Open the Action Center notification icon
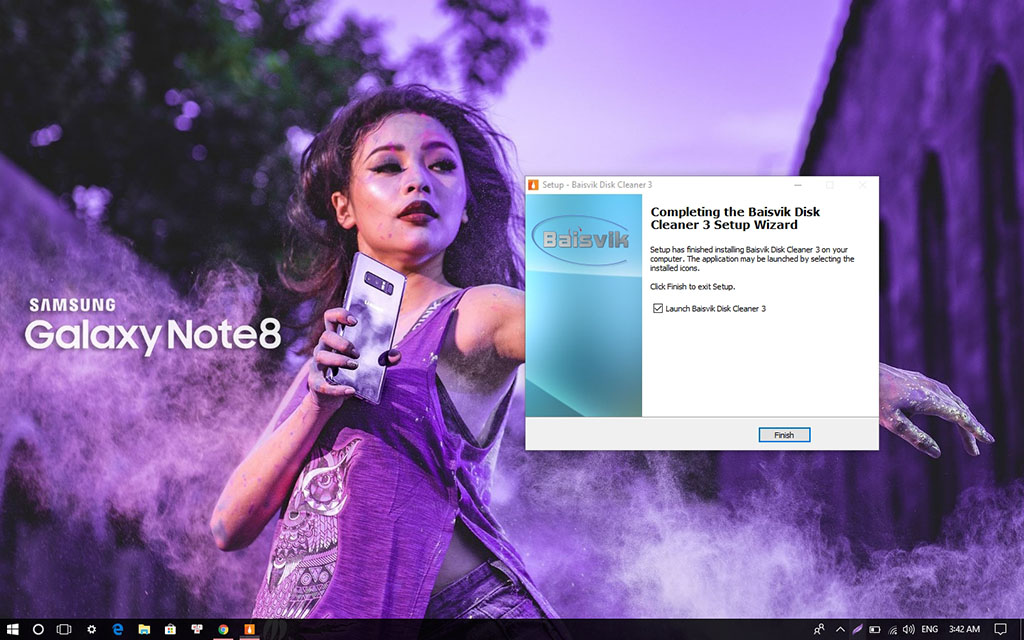 click(1000, 630)
